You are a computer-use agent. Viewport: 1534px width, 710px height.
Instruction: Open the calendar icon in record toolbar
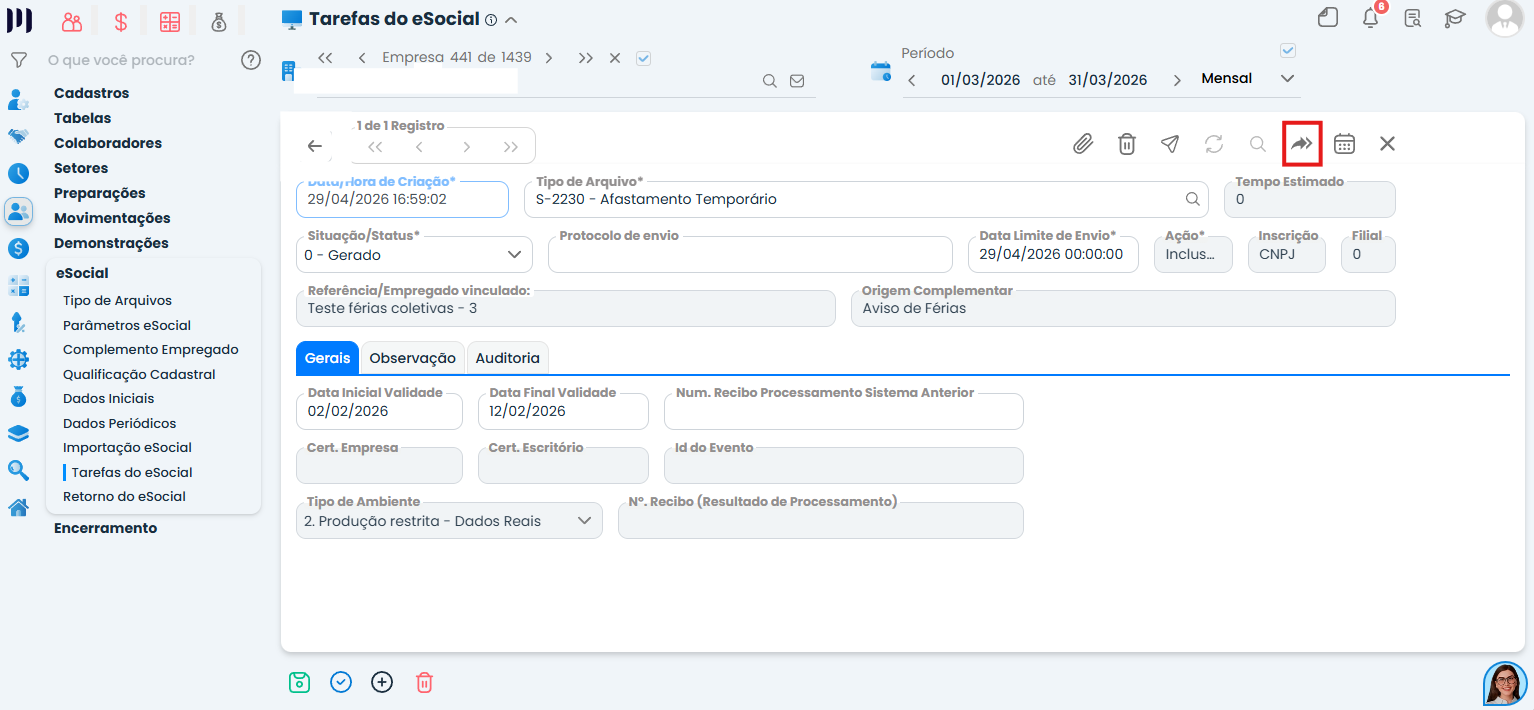point(1345,144)
